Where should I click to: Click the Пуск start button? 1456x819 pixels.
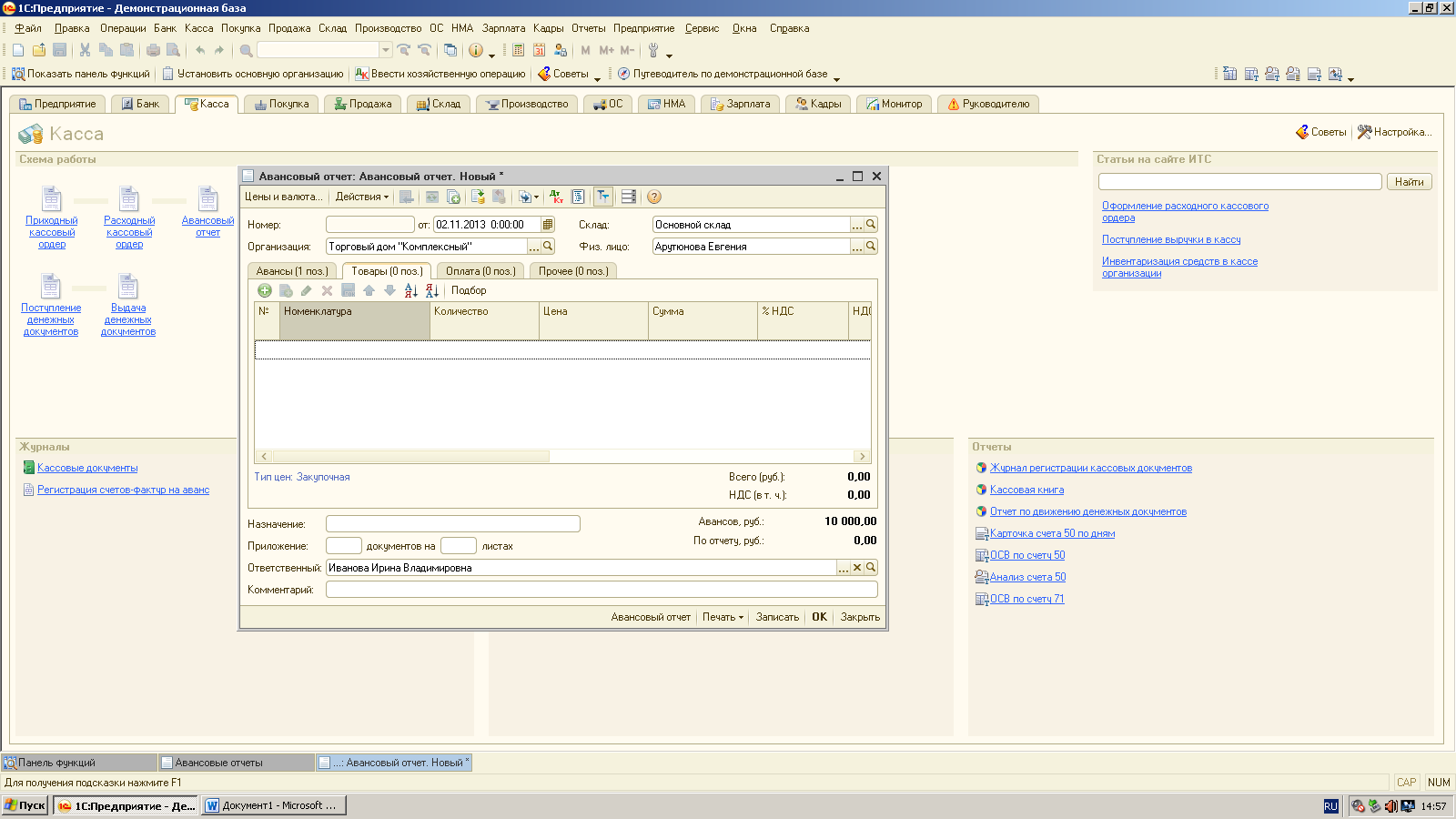[x=25, y=805]
